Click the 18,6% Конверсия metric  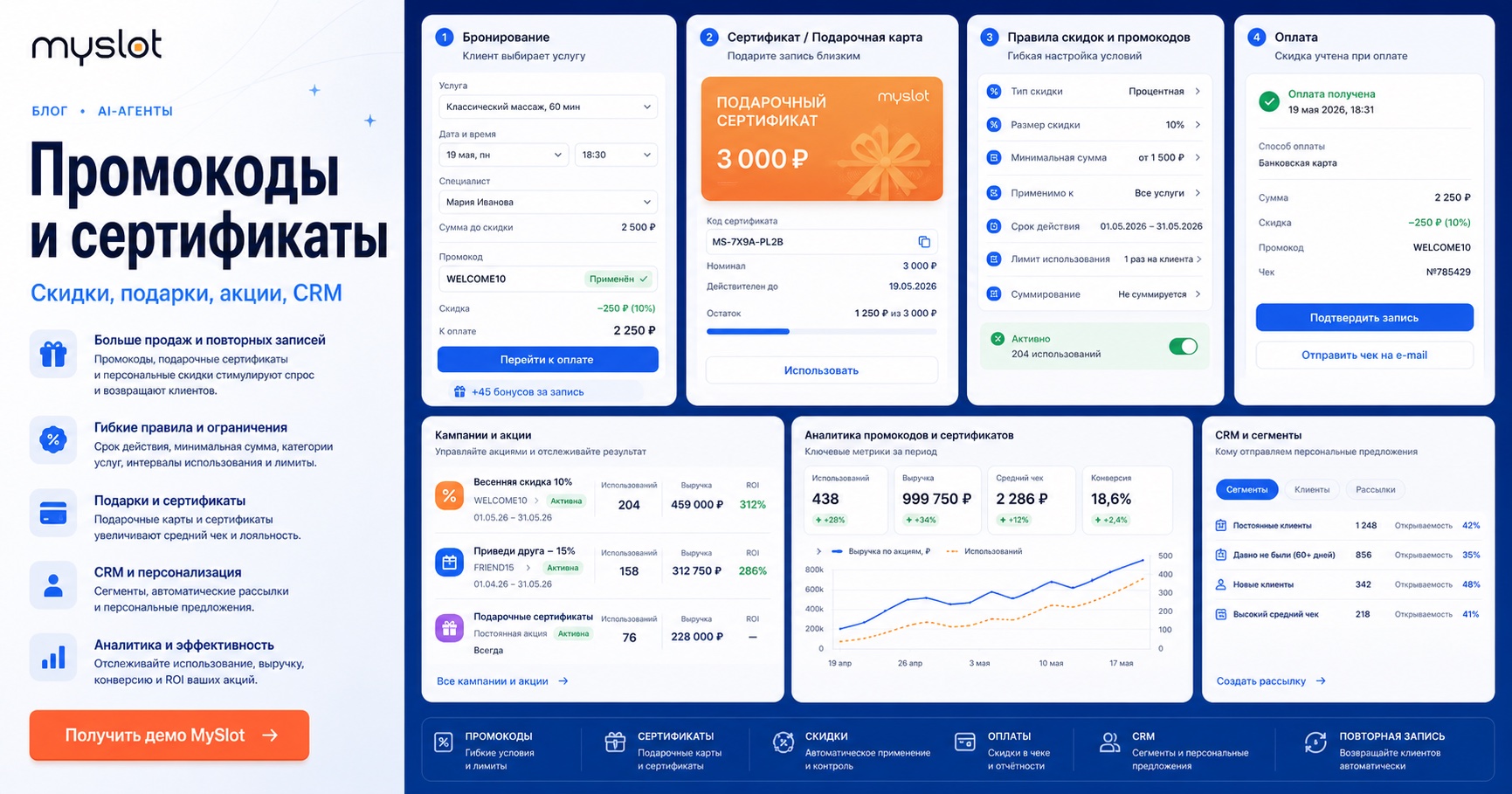(x=1127, y=500)
